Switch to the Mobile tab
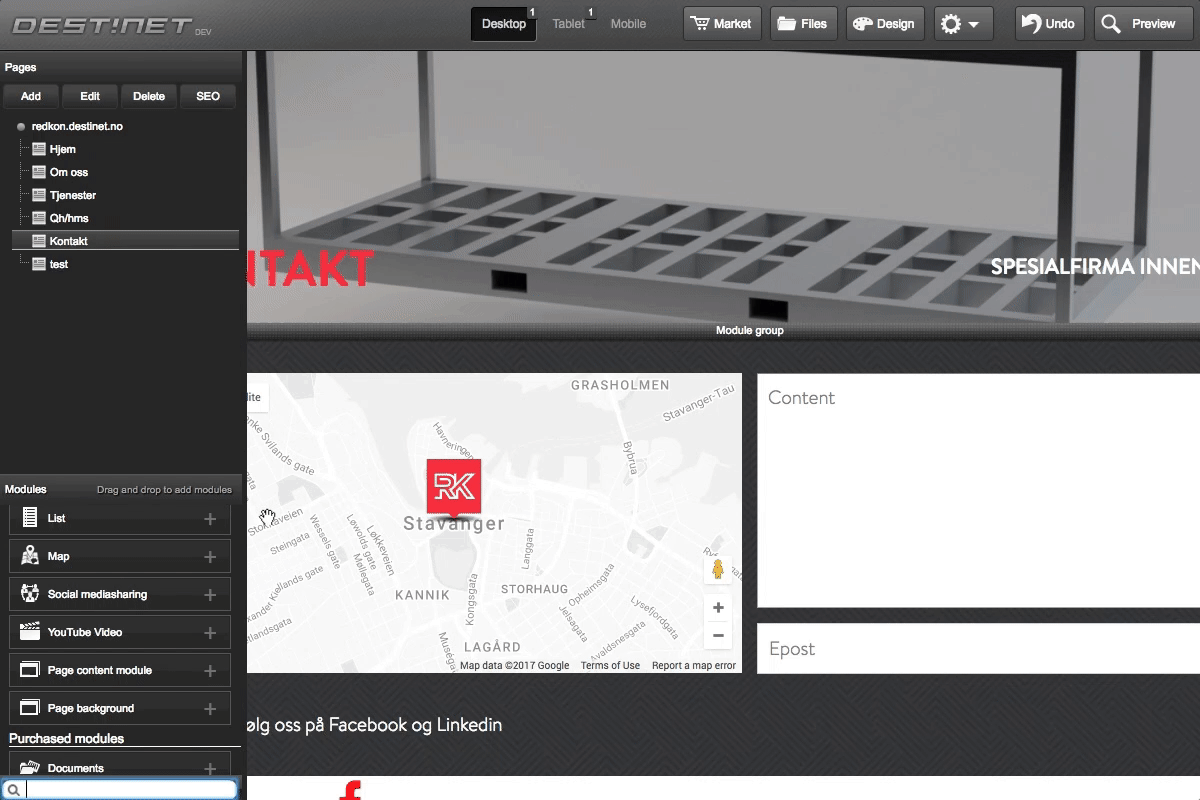The width and height of the screenshot is (1200, 800). pyautogui.click(x=628, y=23)
